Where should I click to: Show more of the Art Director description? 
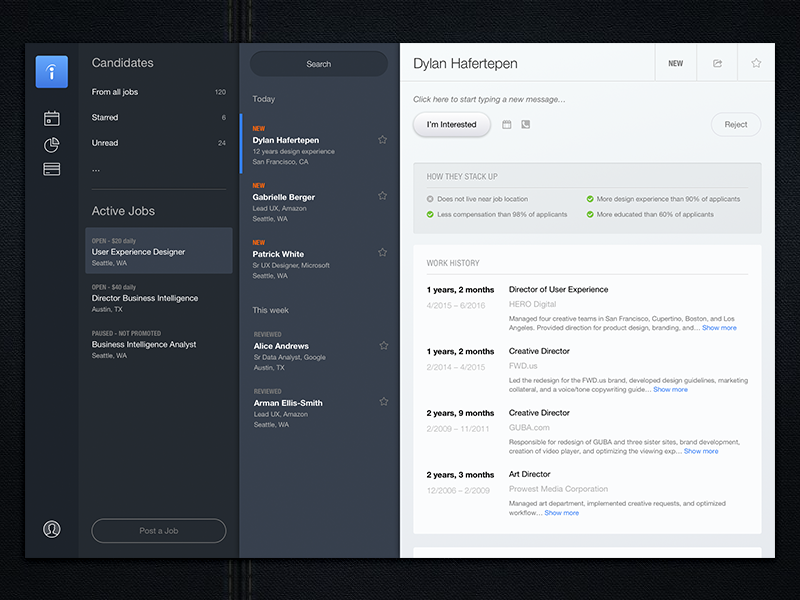[x=562, y=513]
